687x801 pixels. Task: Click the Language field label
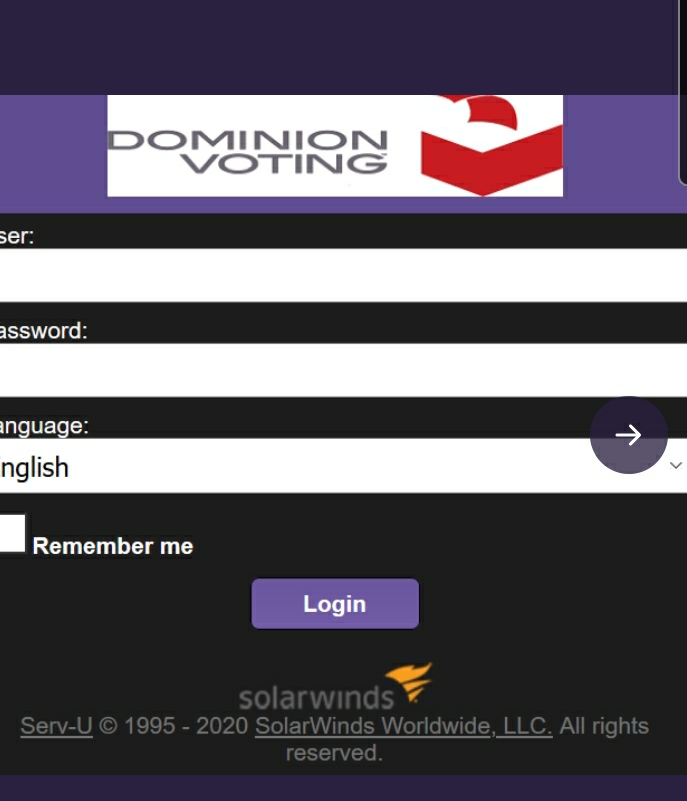(x=44, y=426)
